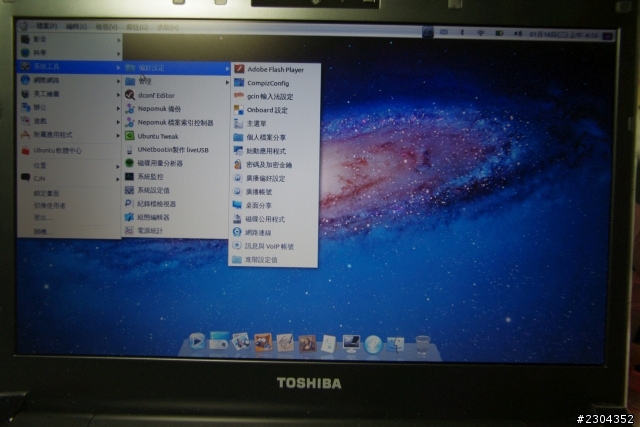
Task: Choose 登出... from the main menu
Action: tap(43, 218)
